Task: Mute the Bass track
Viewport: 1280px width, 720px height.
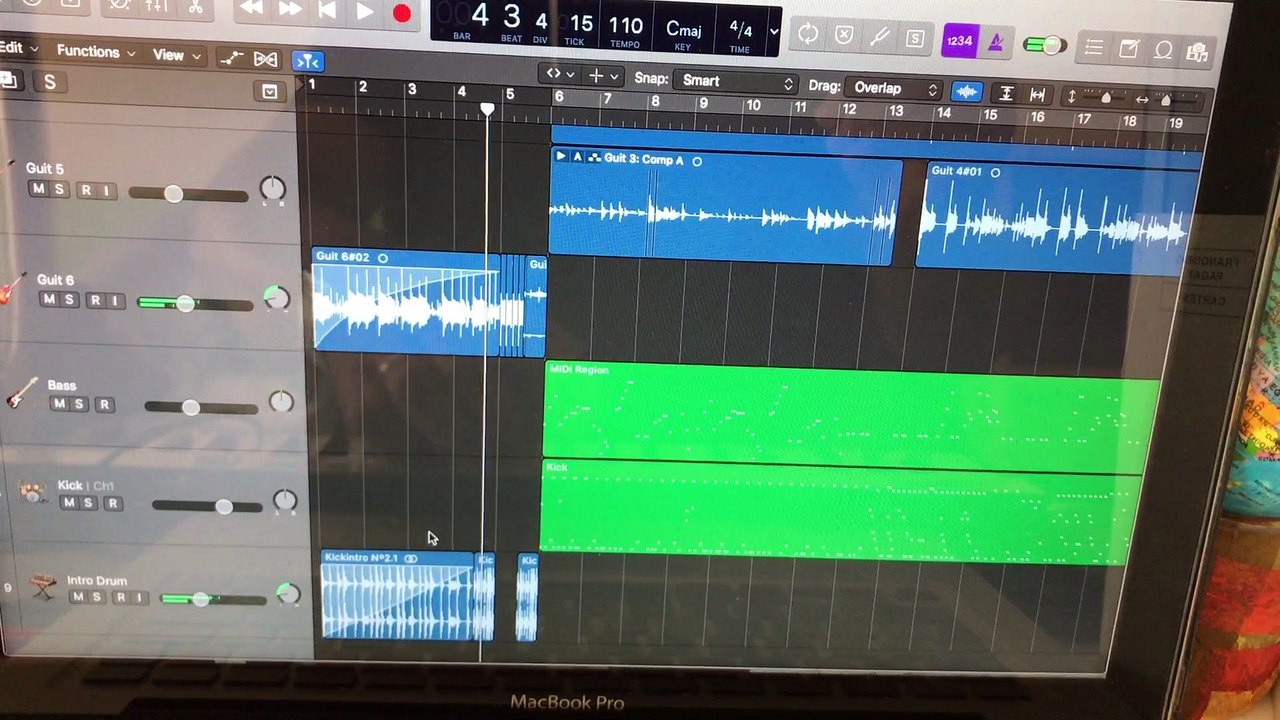Action: 59,403
